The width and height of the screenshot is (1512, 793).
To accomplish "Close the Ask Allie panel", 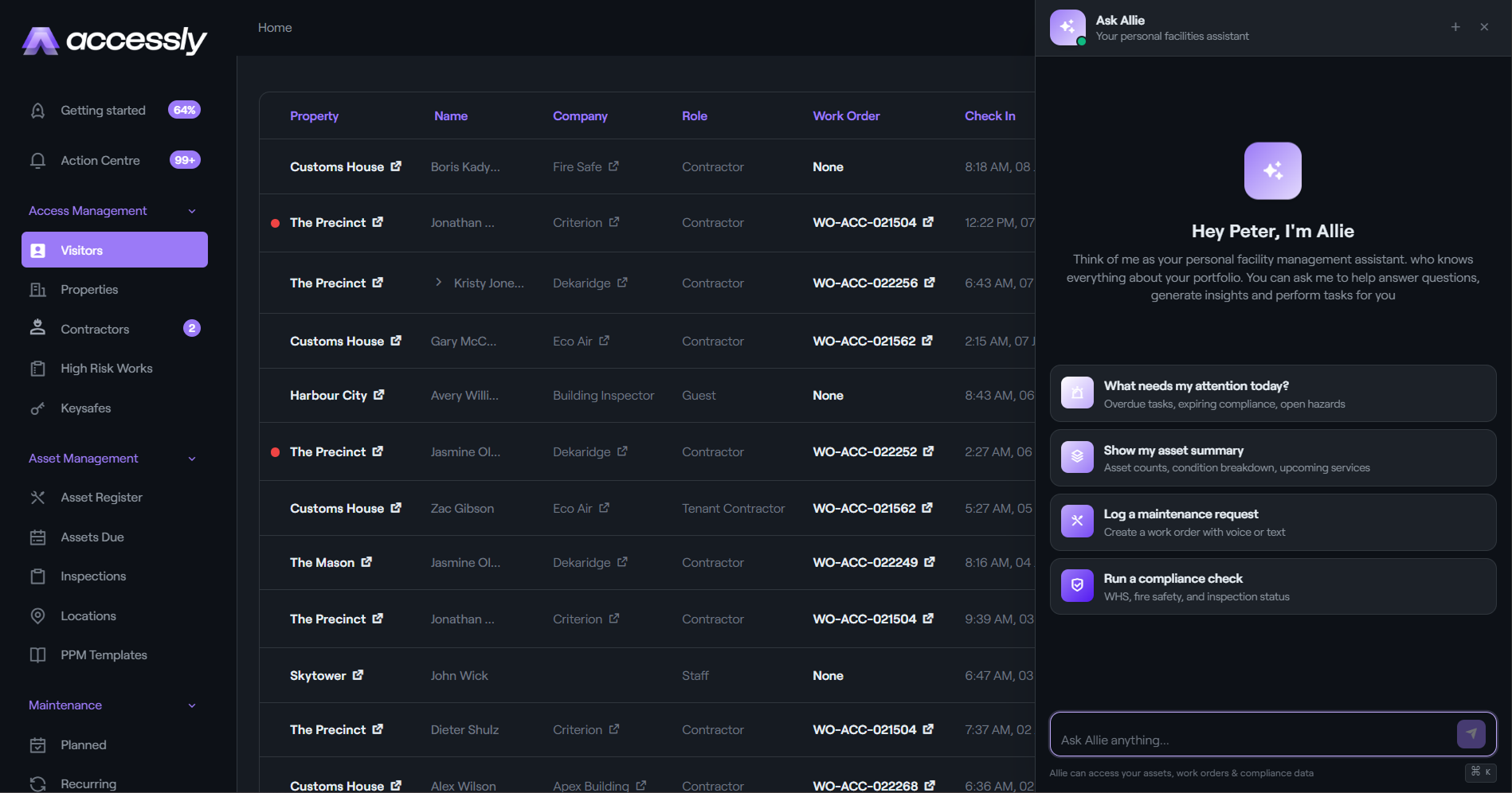I will [x=1484, y=27].
